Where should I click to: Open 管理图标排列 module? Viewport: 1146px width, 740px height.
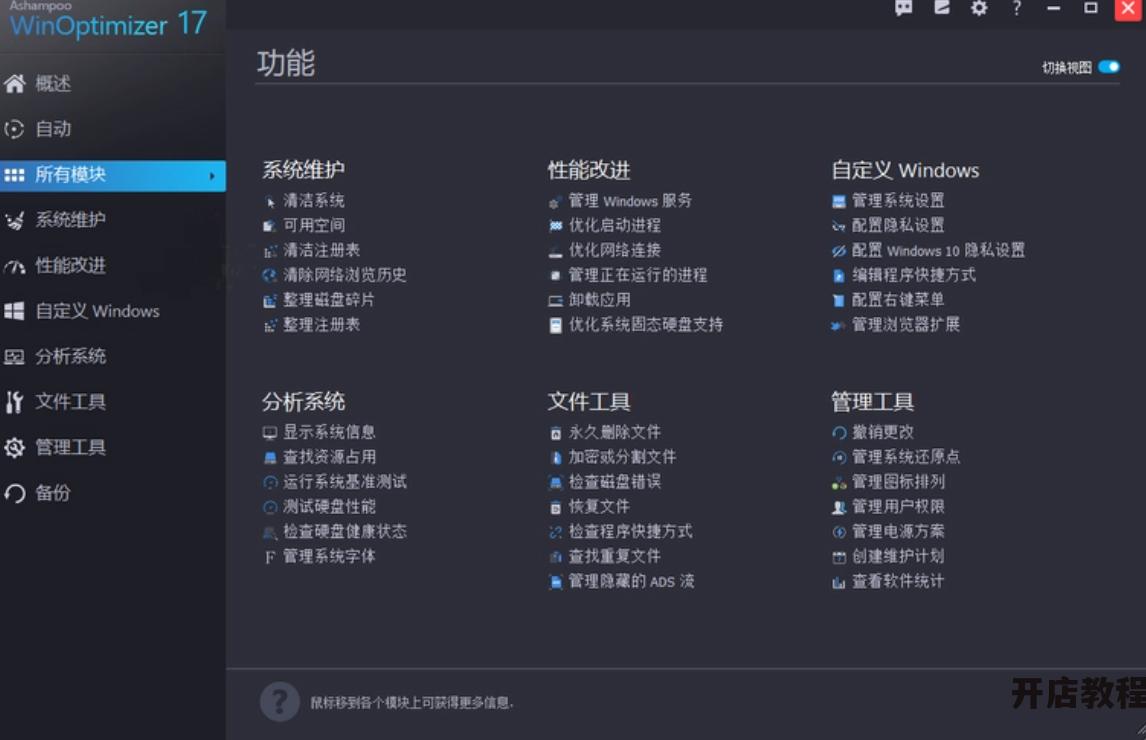coord(898,482)
